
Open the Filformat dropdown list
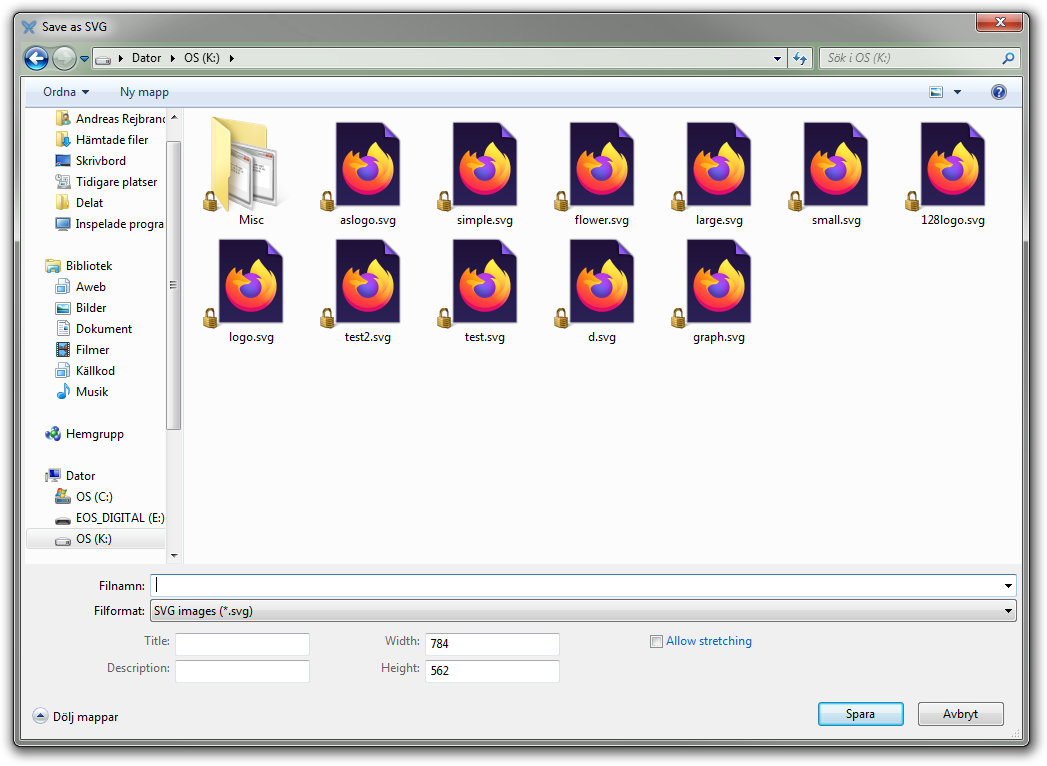pyautogui.click(x=582, y=611)
